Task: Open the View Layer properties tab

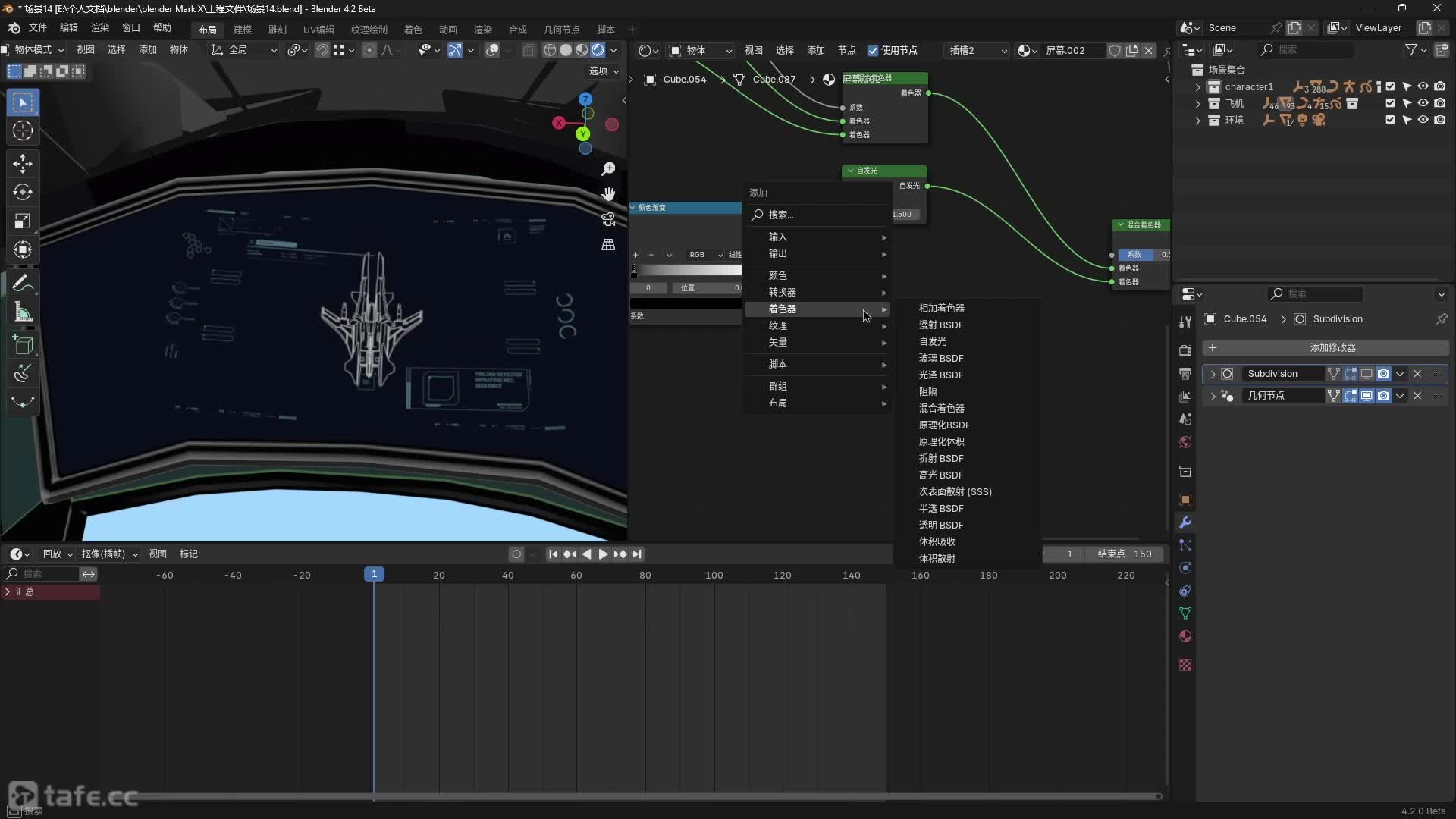Action: point(1185,396)
